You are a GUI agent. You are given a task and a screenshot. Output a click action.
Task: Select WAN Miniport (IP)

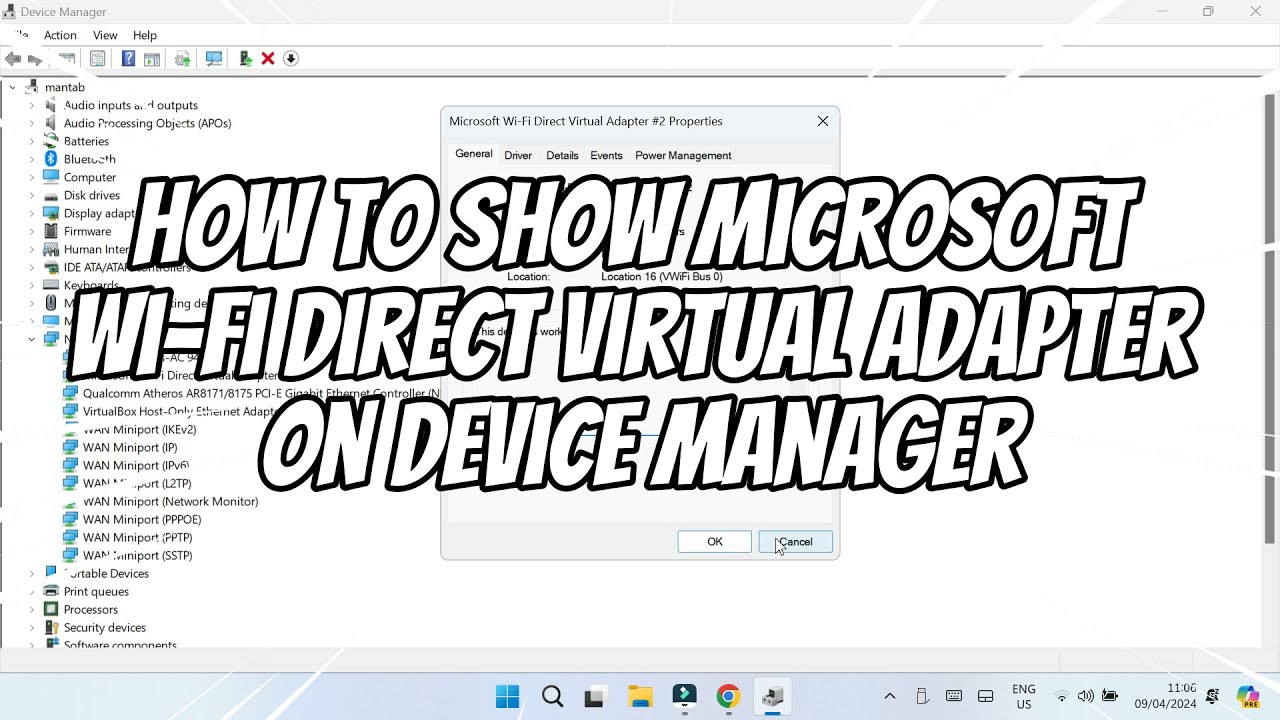(130, 447)
